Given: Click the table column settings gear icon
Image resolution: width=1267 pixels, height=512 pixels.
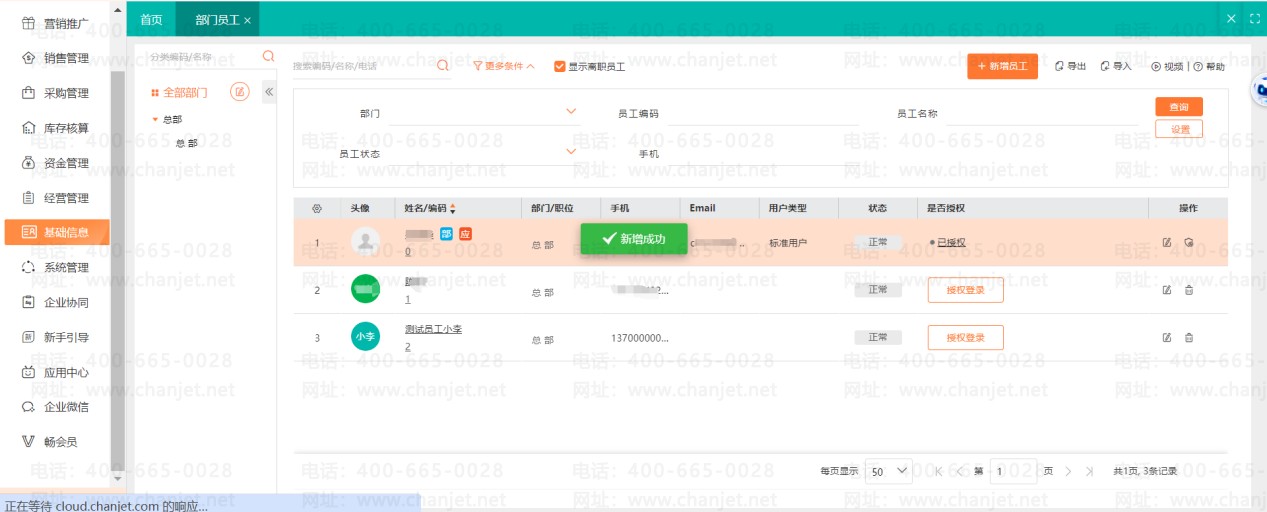Looking at the screenshot, I should point(317,208).
